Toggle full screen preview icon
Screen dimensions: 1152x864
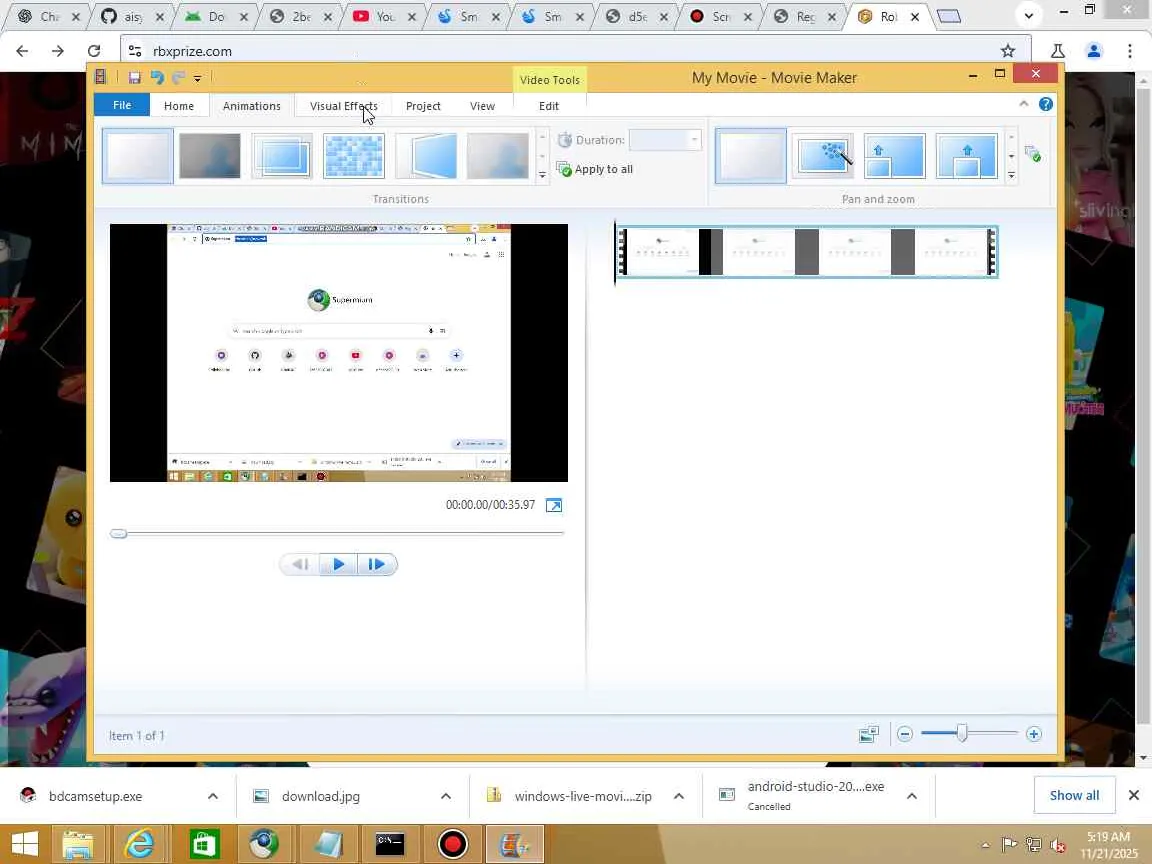(554, 505)
